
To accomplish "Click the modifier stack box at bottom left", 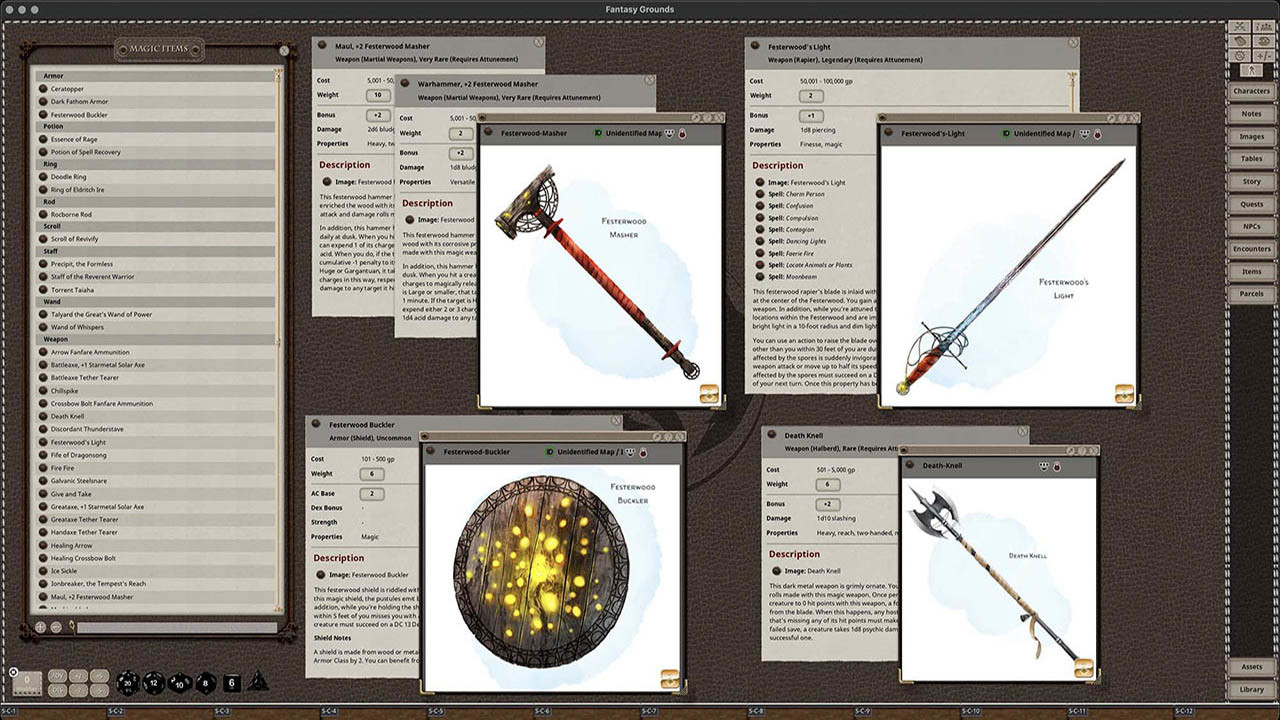I will tap(26, 681).
